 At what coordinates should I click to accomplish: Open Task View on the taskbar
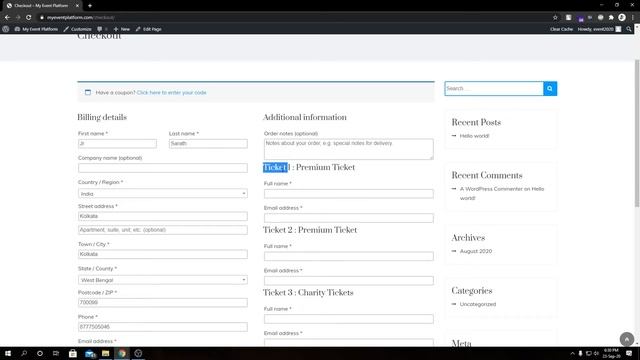pyautogui.click(x=56, y=353)
